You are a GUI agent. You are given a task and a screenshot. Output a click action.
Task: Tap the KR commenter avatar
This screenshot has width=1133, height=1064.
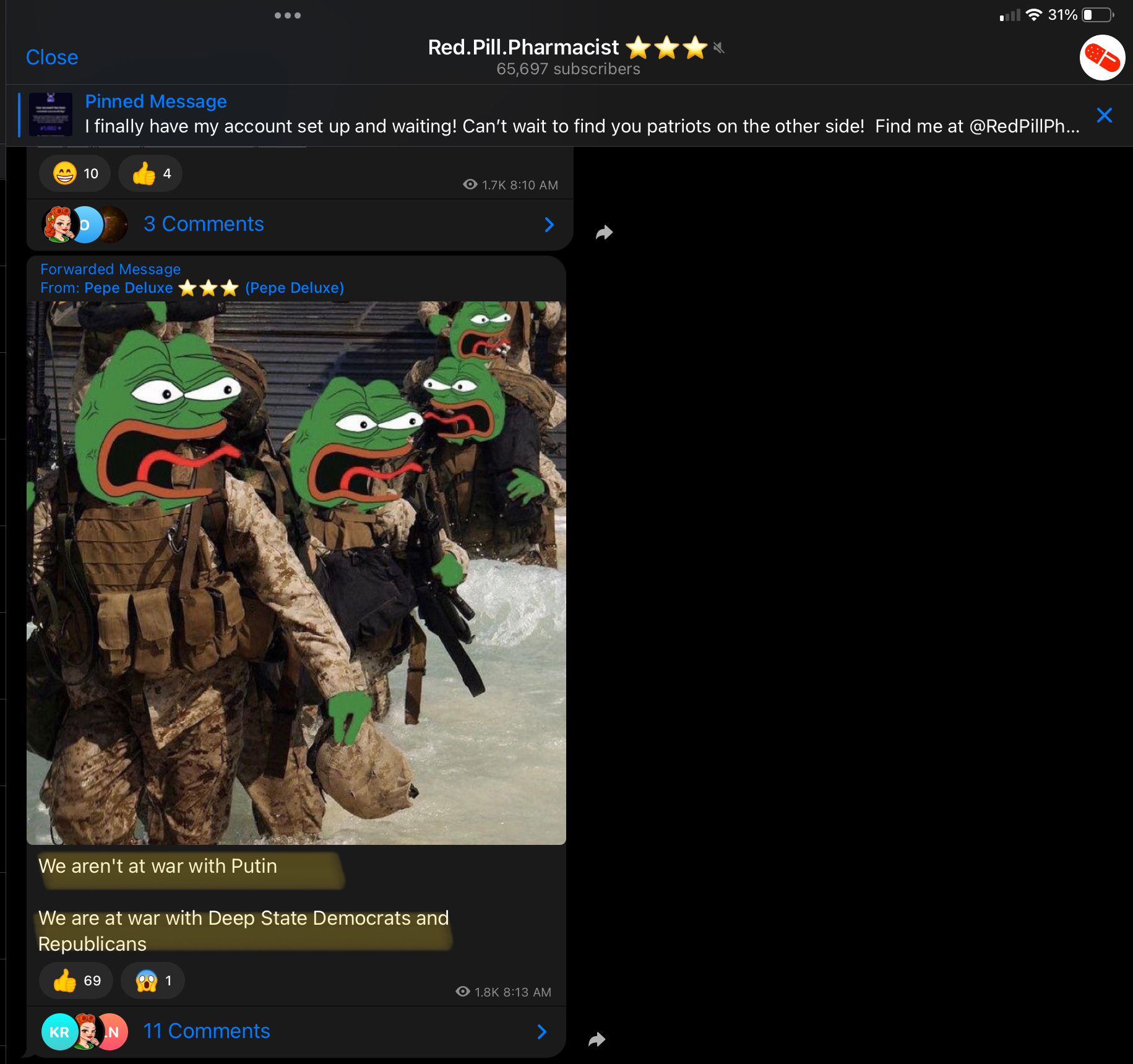click(x=59, y=1032)
